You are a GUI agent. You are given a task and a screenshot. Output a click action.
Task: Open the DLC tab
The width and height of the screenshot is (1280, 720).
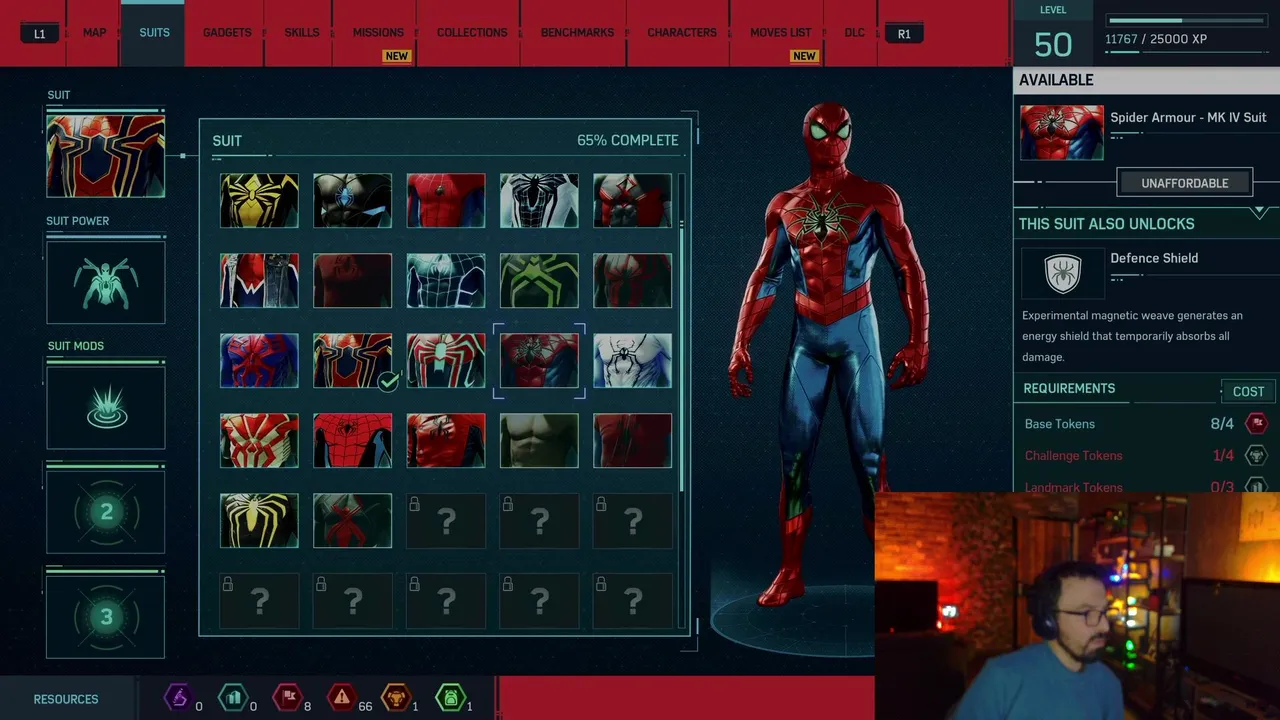tap(854, 33)
